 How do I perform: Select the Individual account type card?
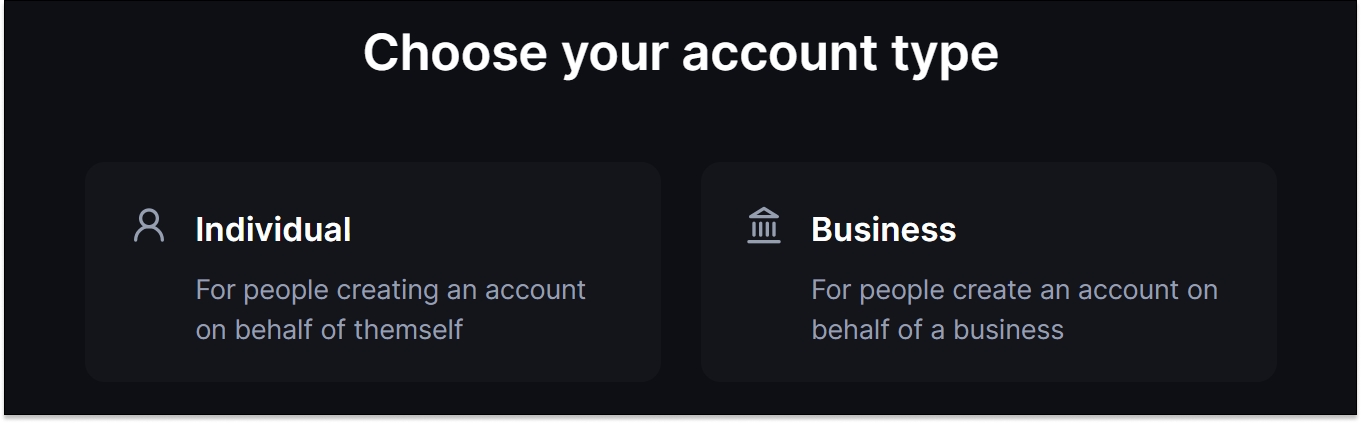point(373,272)
